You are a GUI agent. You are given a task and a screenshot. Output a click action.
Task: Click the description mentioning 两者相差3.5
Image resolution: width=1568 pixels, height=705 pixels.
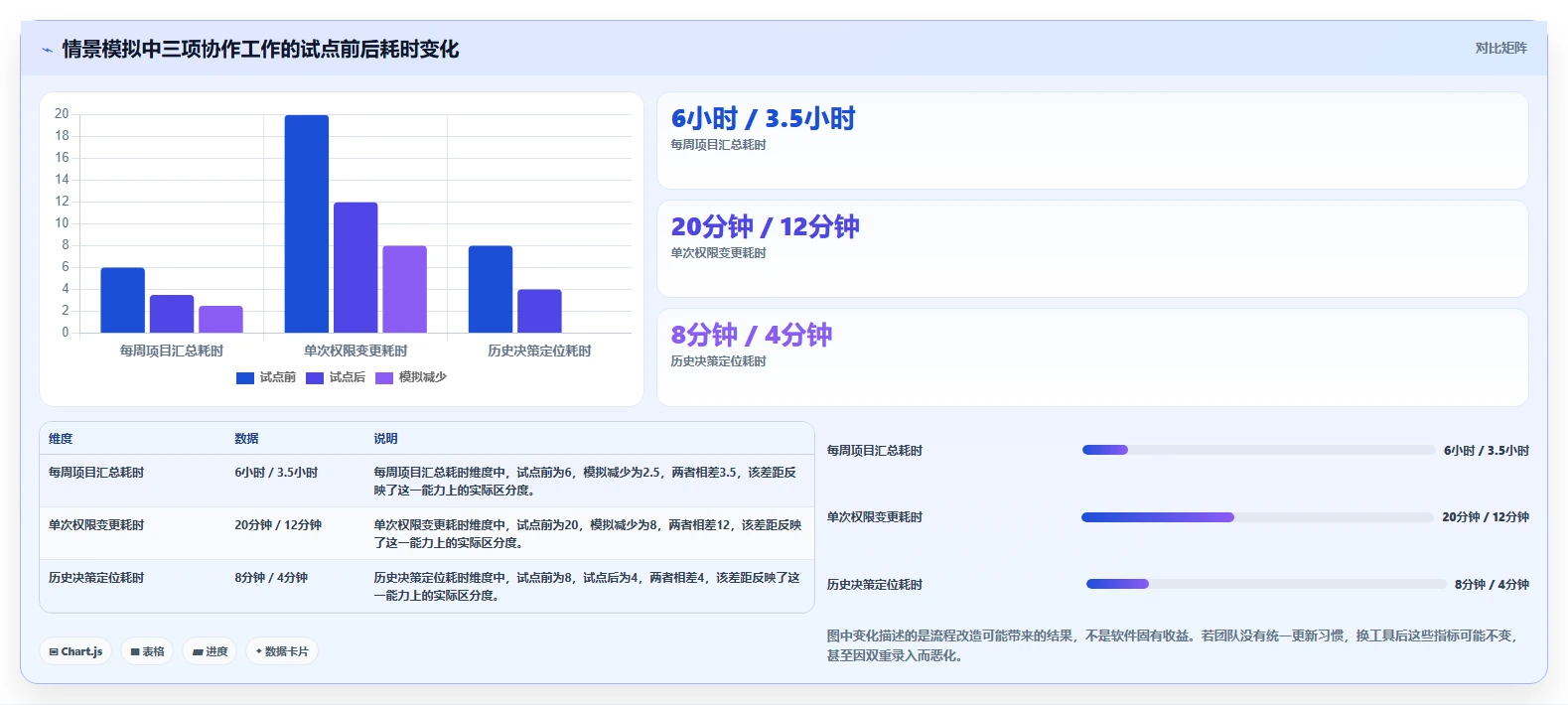coord(586,482)
